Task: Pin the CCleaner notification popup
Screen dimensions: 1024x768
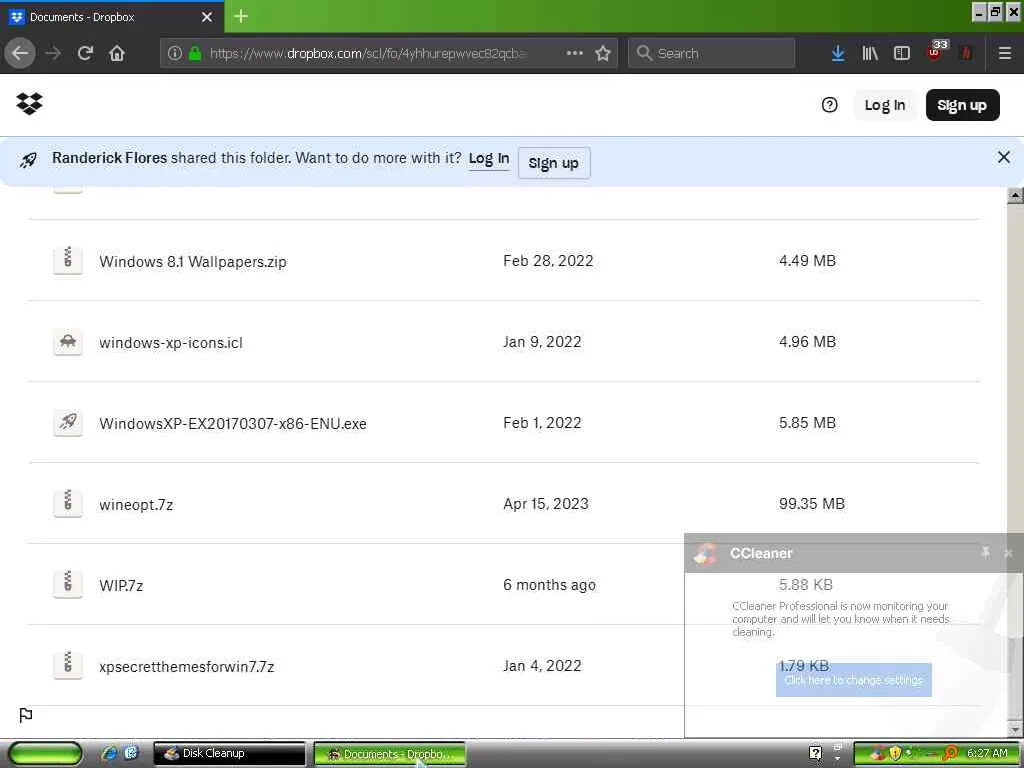Action: [x=985, y=553]
